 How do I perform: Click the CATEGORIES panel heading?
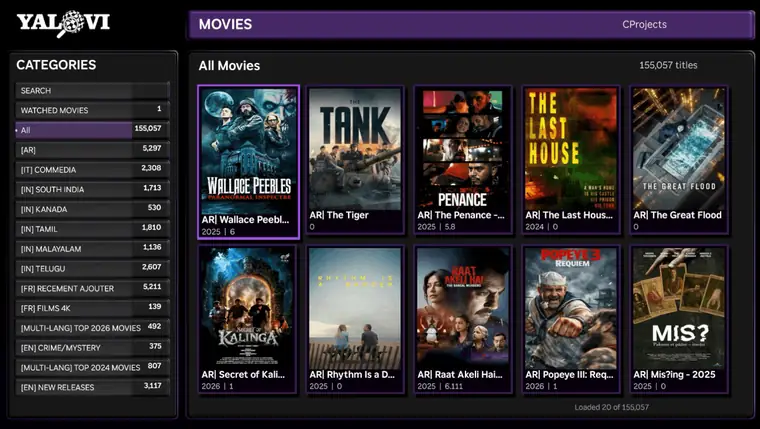pos(56,65)
